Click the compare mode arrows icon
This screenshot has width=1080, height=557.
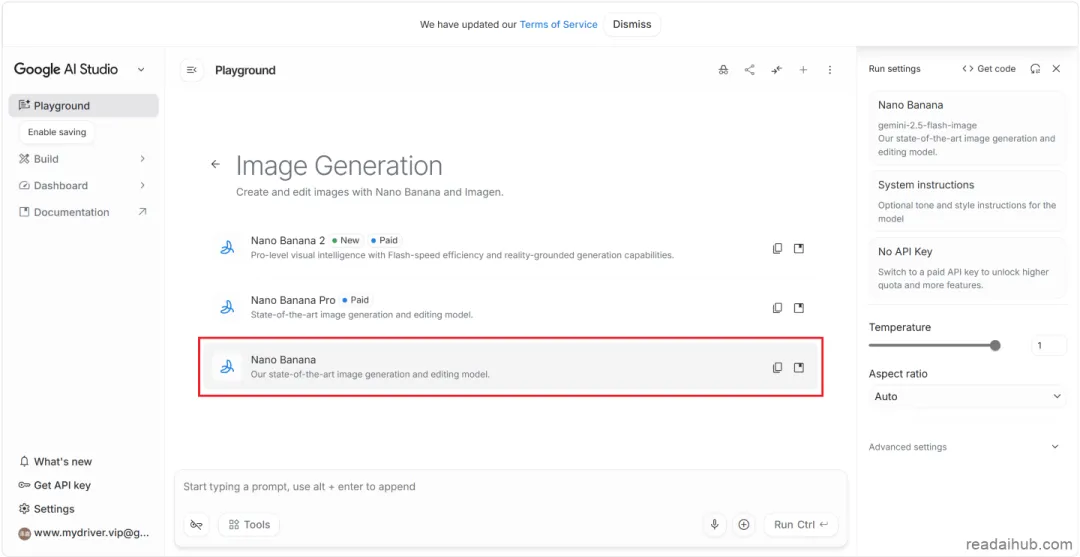(777, 70)
